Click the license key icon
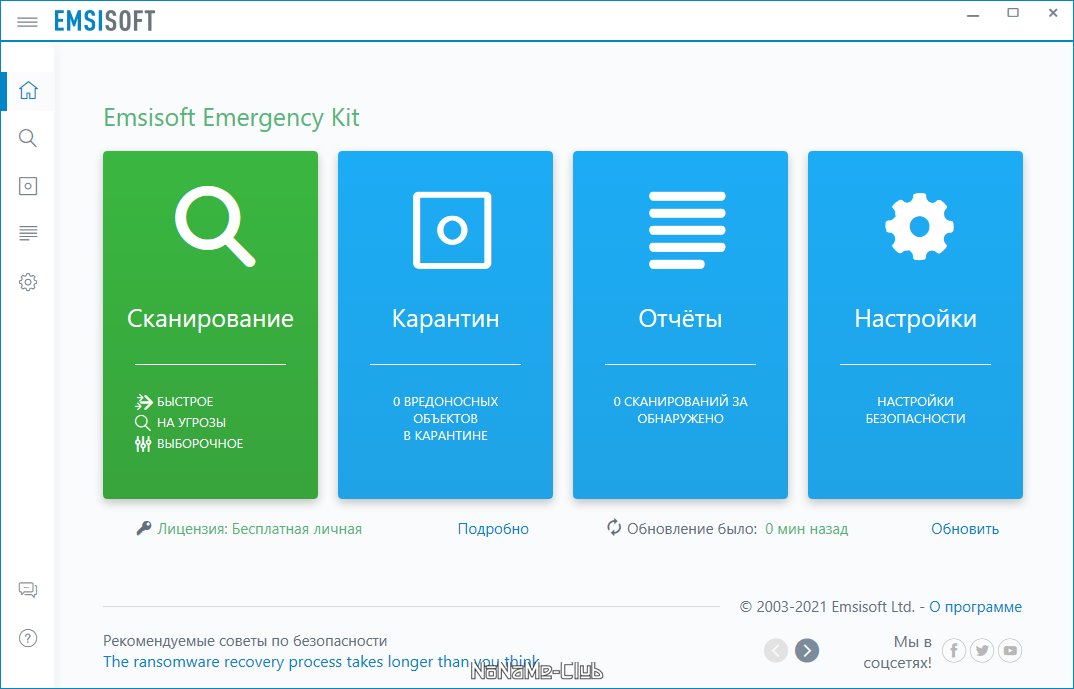 click(x=143, y=529)
